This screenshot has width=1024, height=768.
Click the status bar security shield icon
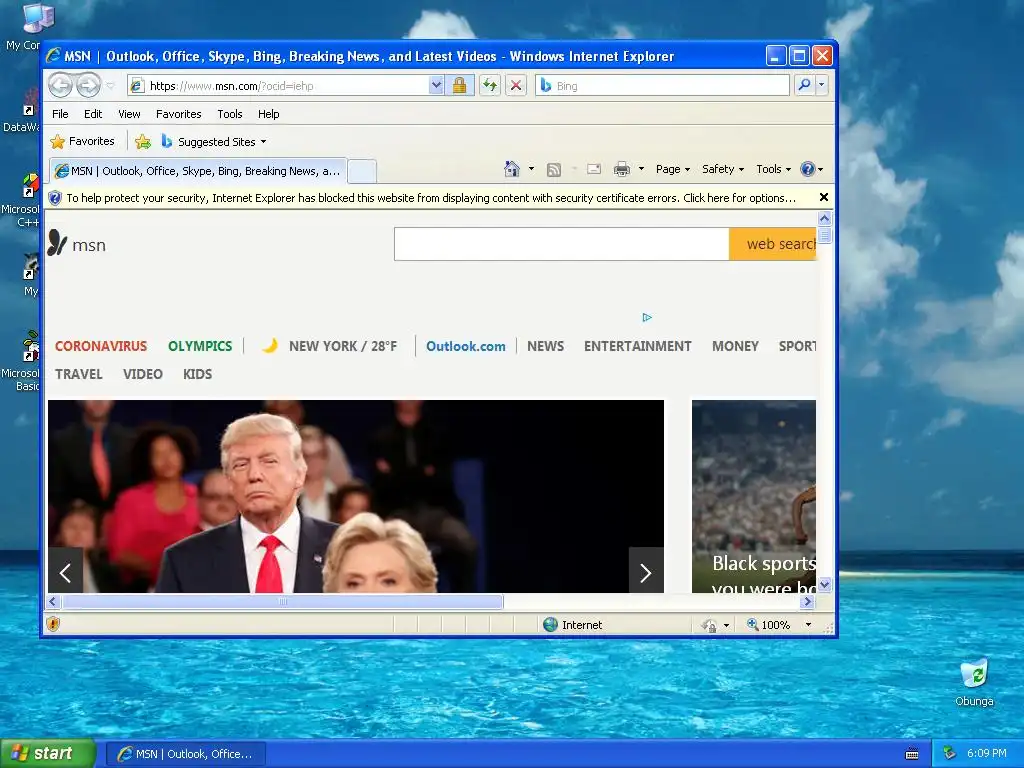53,624
